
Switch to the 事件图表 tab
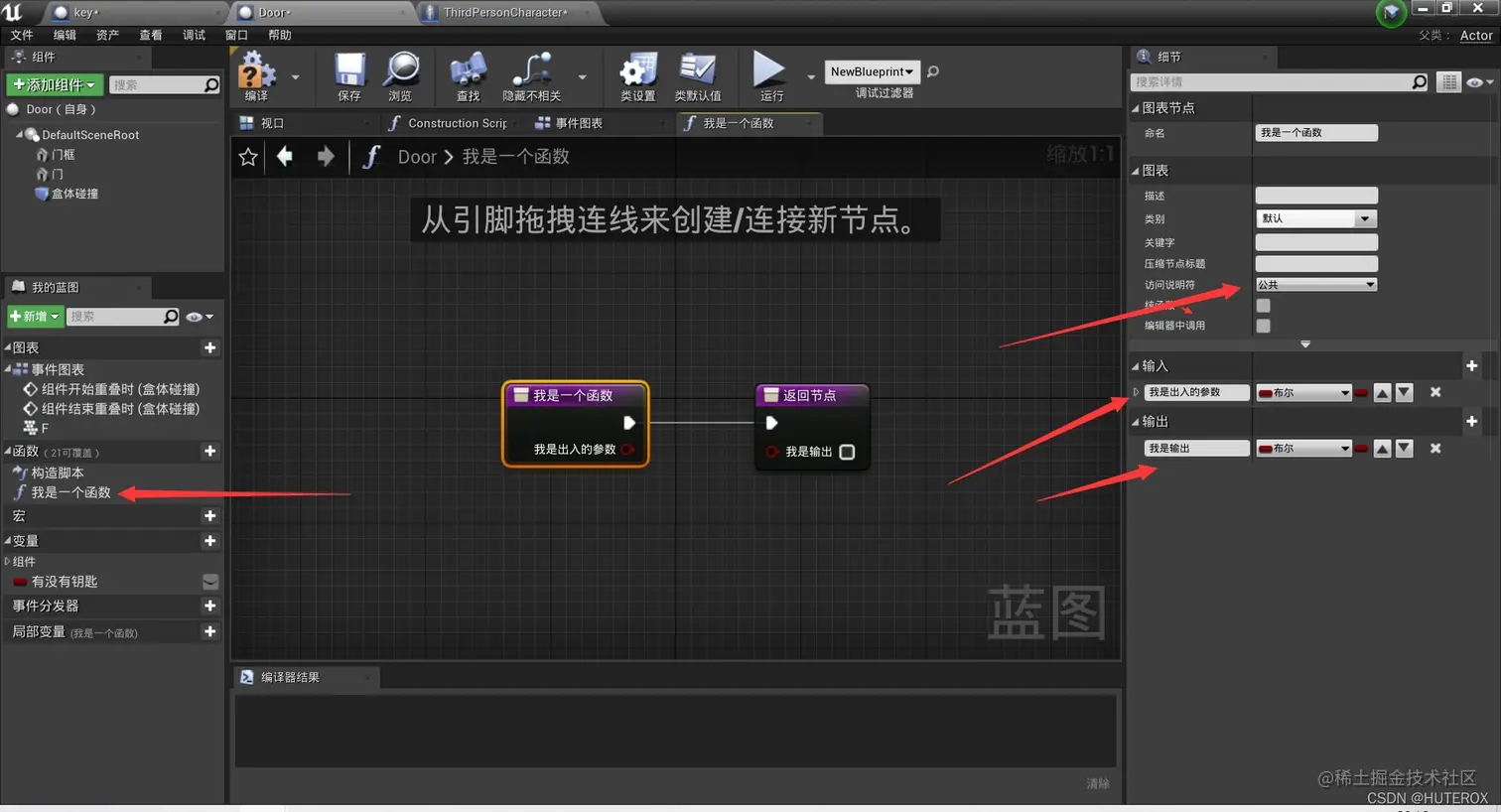(x=578, y=123)
